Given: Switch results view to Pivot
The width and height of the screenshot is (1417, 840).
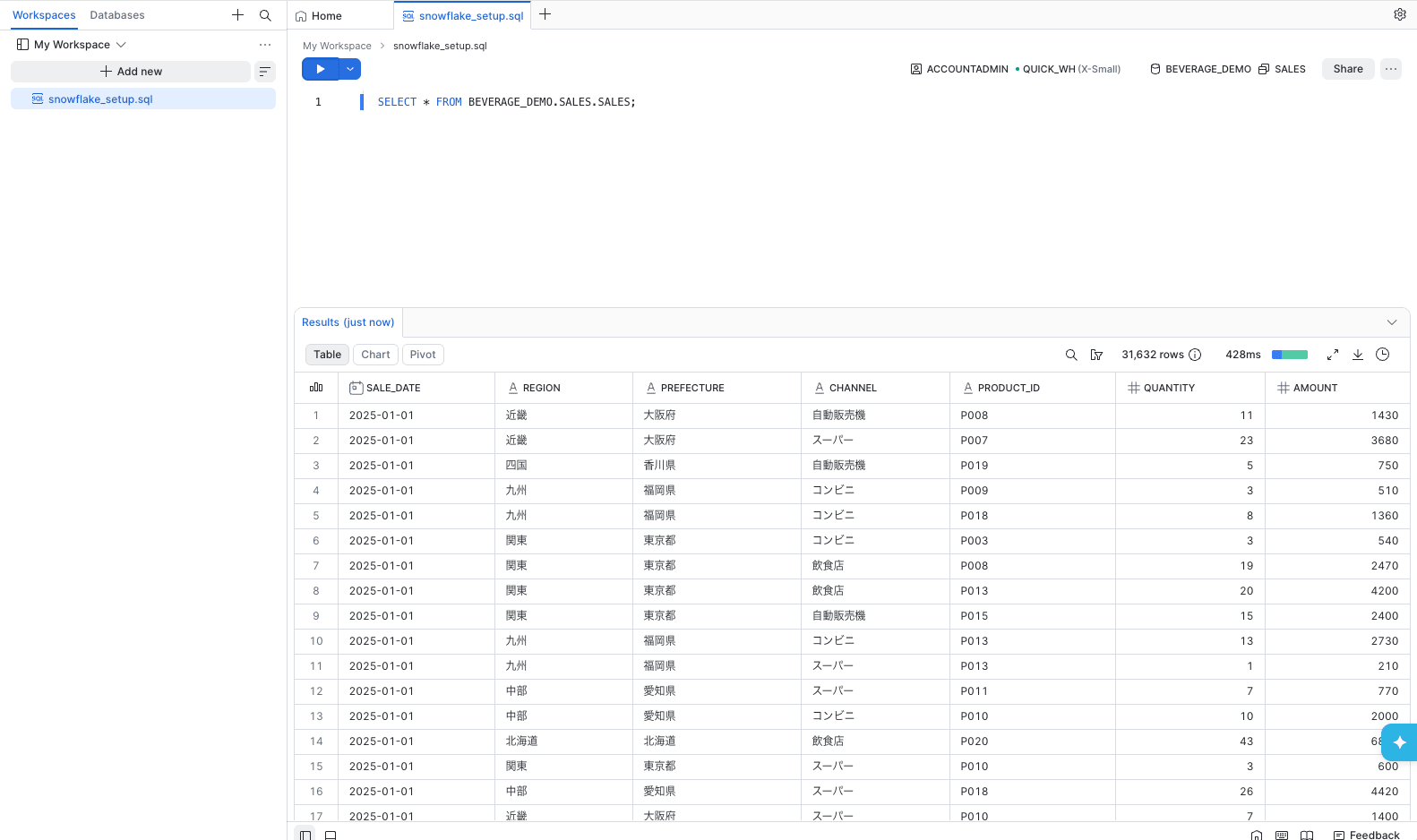Looking at the screenshot, I should (423, 355).
